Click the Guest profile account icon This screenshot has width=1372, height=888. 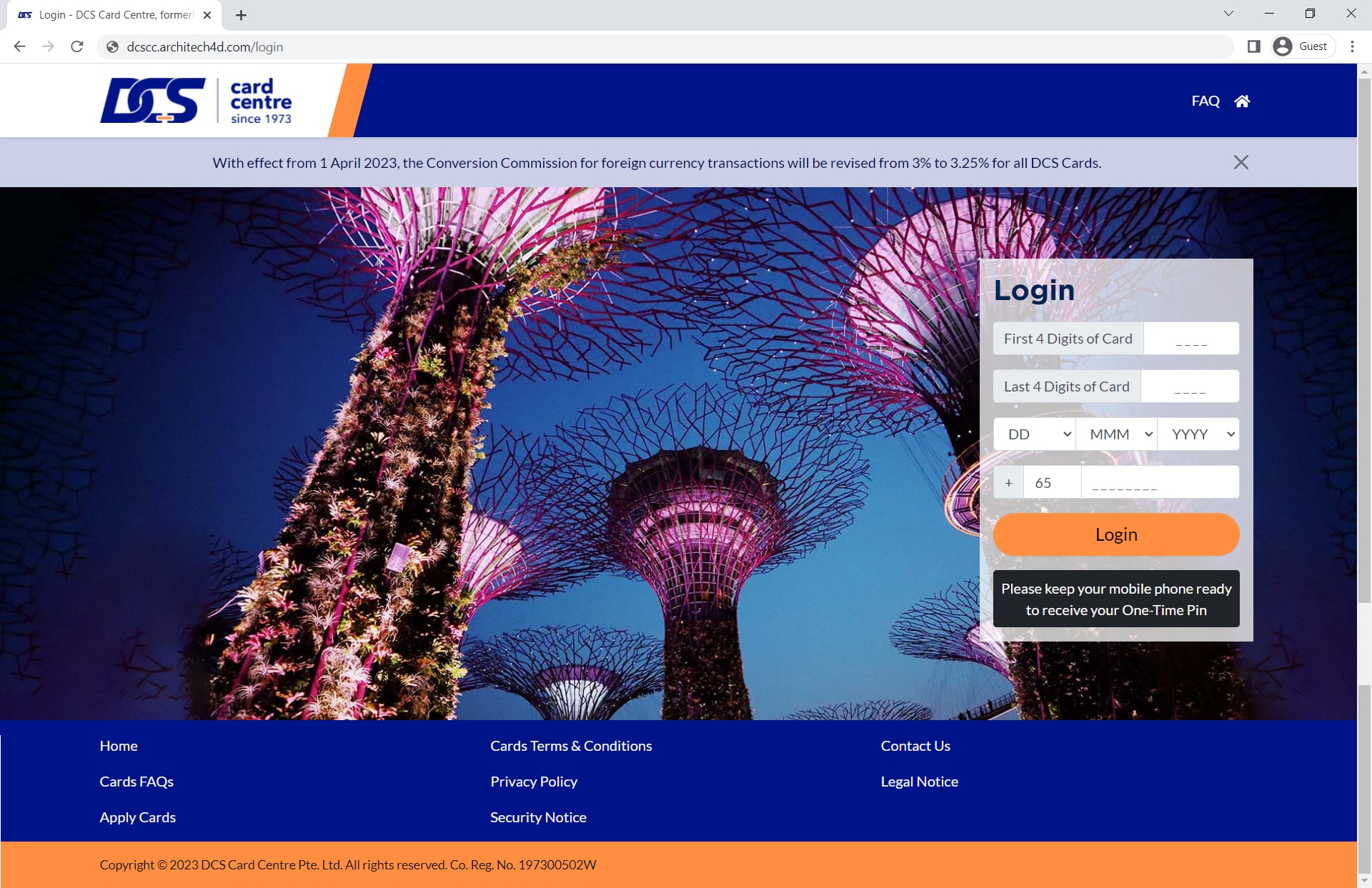click(x=1283, y=46)
